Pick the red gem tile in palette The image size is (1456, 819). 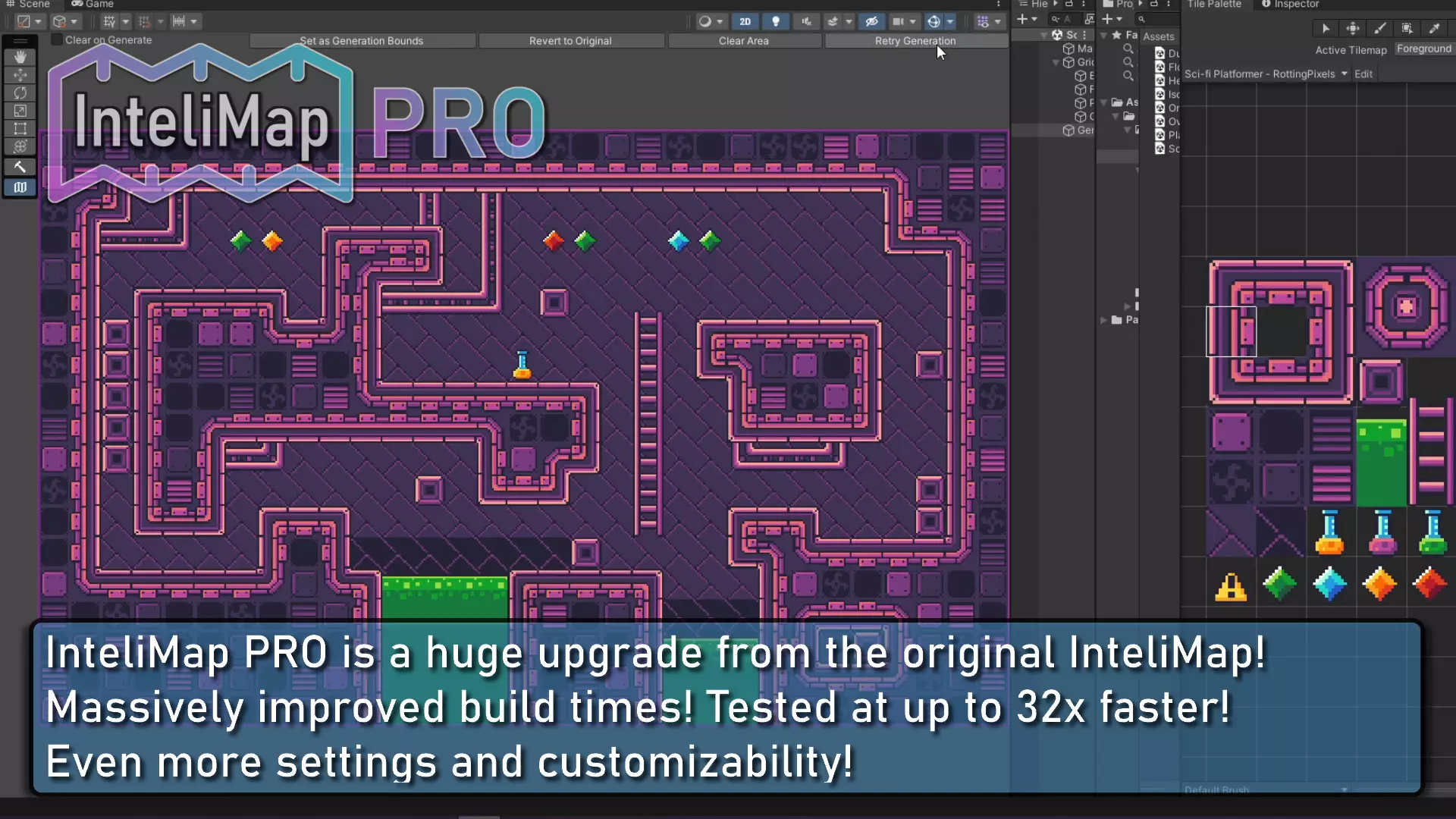coord(1430,585)
